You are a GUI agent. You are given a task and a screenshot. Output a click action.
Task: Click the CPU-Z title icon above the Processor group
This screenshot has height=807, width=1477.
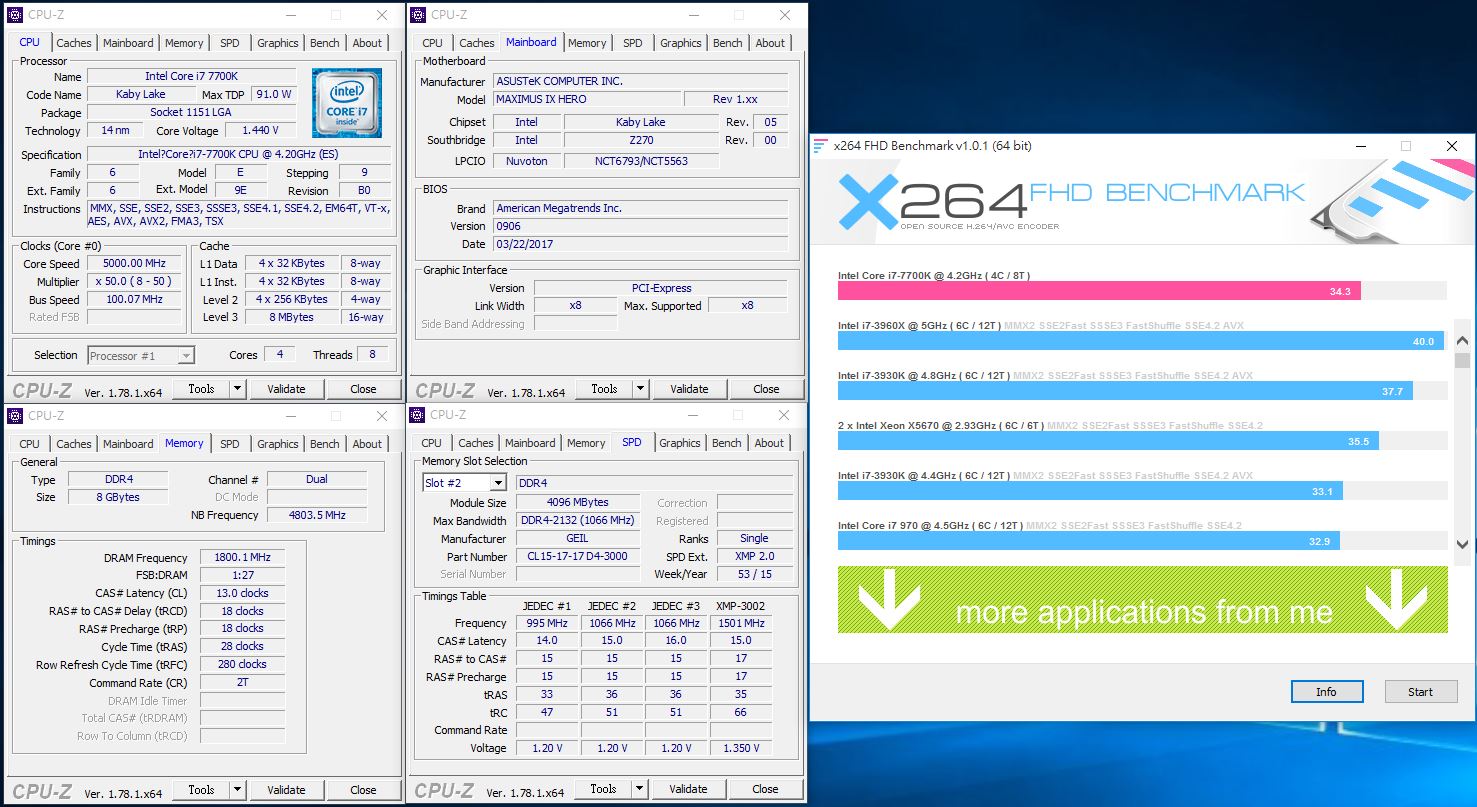[17, 15]
